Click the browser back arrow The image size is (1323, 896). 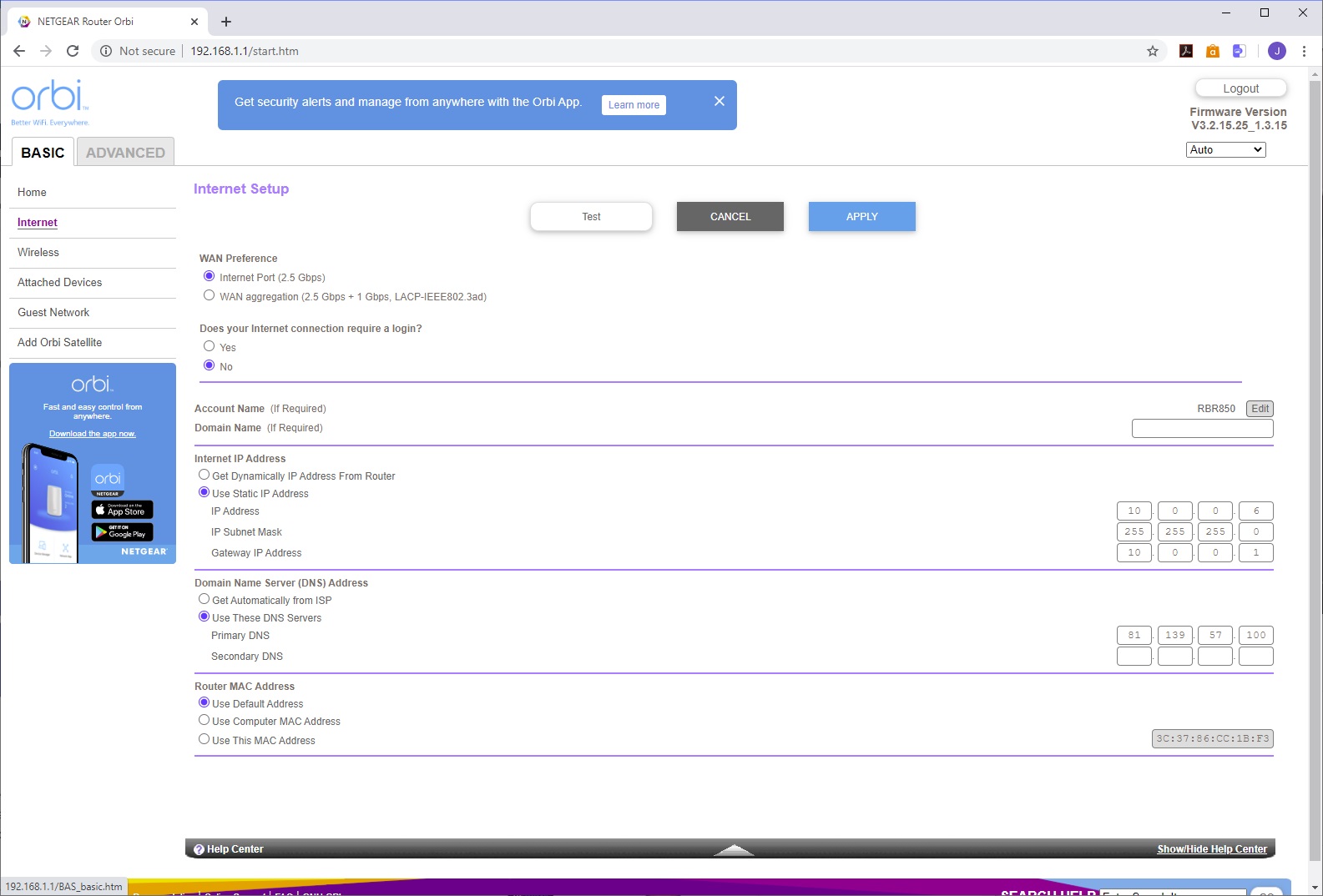19,51
